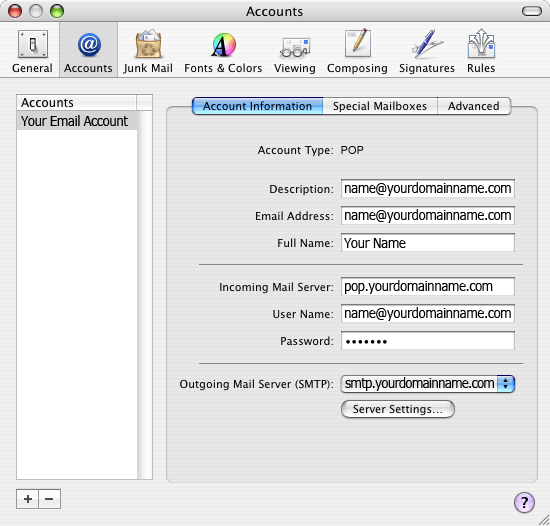Viewport: 550px width, 526px height.
Task: Click the purple help question mark button
Action: click(x=524, y=502)
